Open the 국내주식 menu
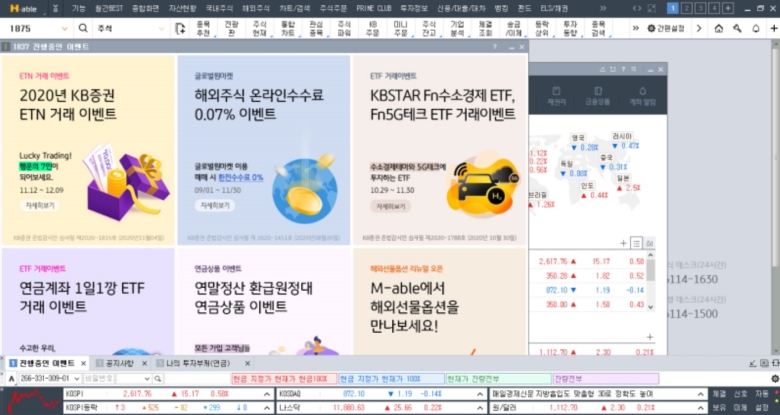This screenshot has height=415, width=780. coord(217,8)
